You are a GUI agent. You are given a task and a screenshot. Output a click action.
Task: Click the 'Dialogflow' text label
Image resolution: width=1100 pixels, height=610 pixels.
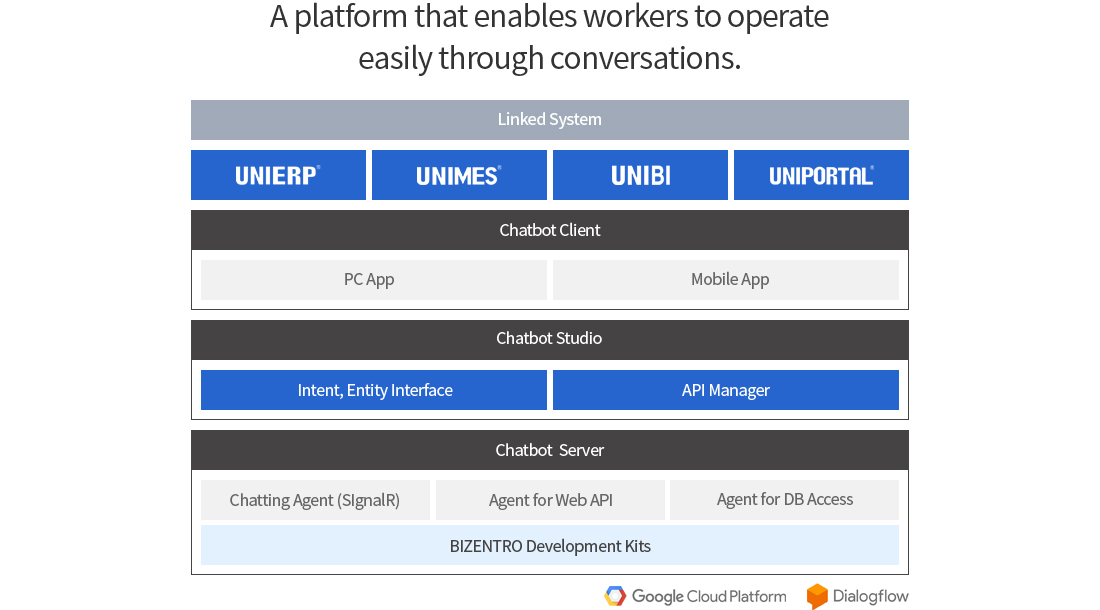[x=871, y=597]
